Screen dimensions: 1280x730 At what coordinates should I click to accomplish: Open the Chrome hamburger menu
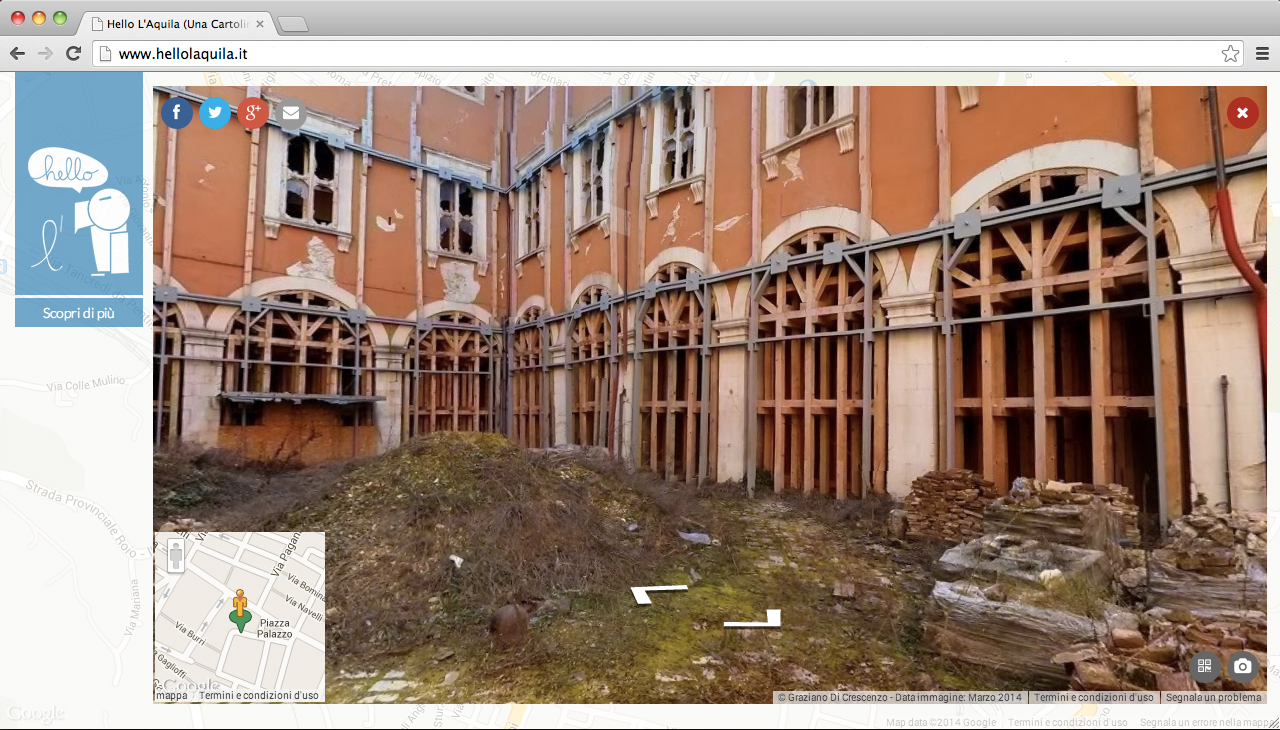1262,54
